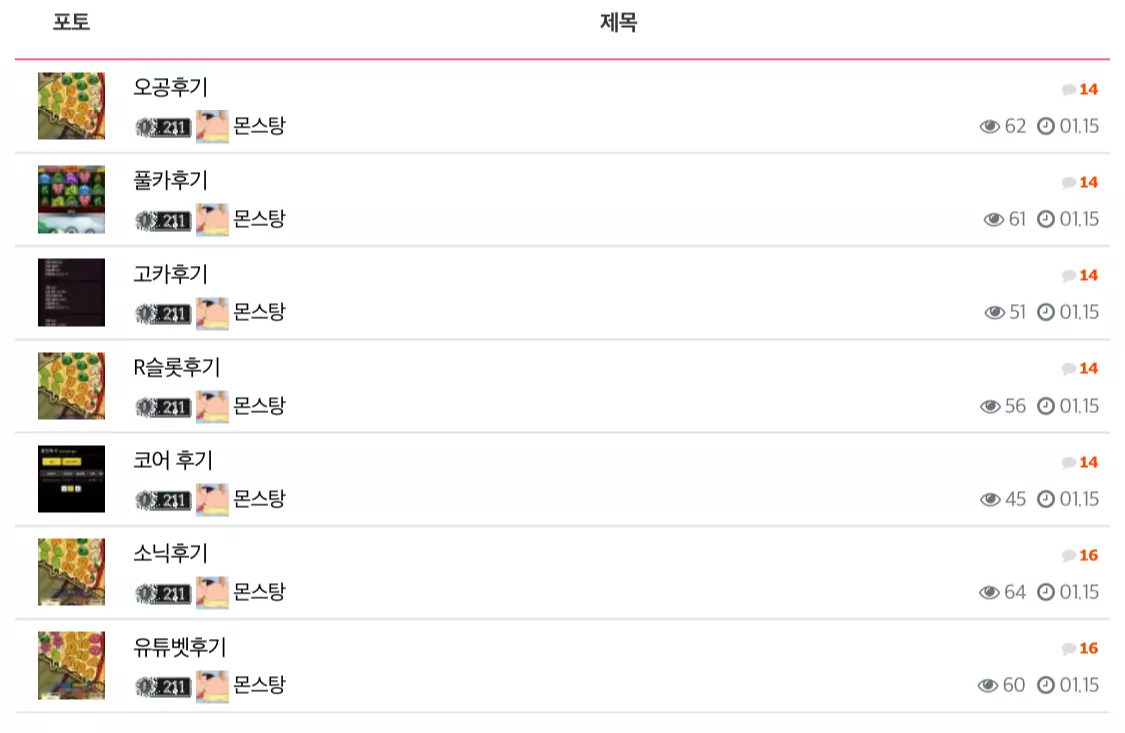Image resolution: width=1125 pixels, height=733 pixels.
Task: Open the 풀카후기 post title
Action: coord(170,180)
